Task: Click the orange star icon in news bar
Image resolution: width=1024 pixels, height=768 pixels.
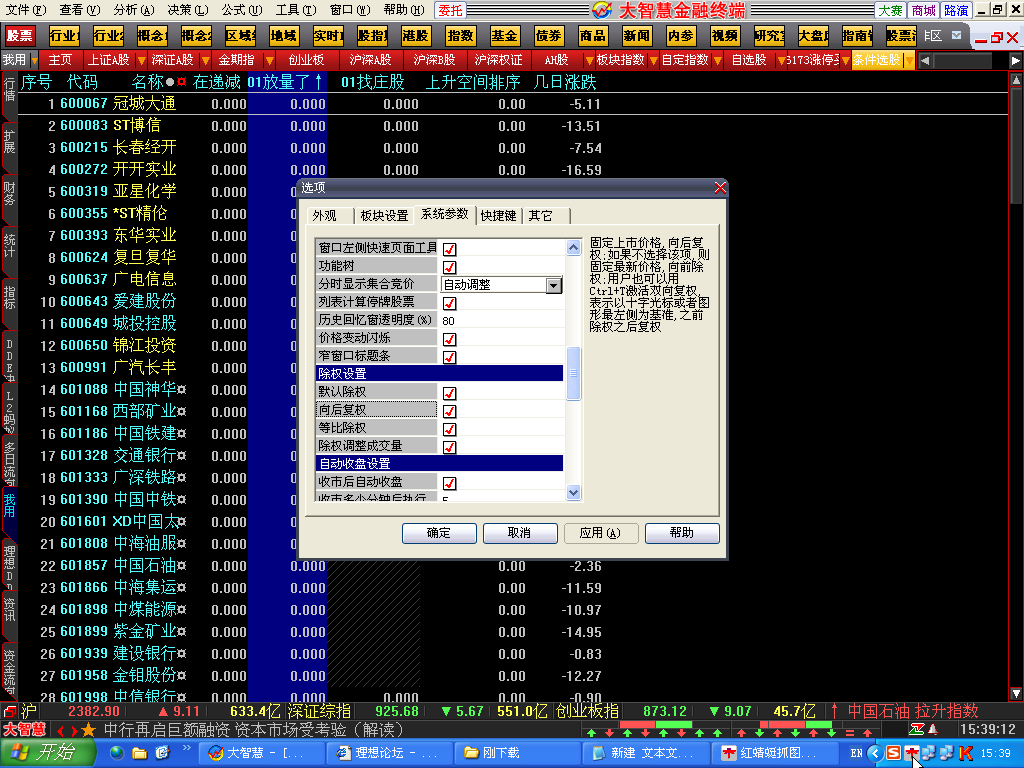Action: (89, 730)
